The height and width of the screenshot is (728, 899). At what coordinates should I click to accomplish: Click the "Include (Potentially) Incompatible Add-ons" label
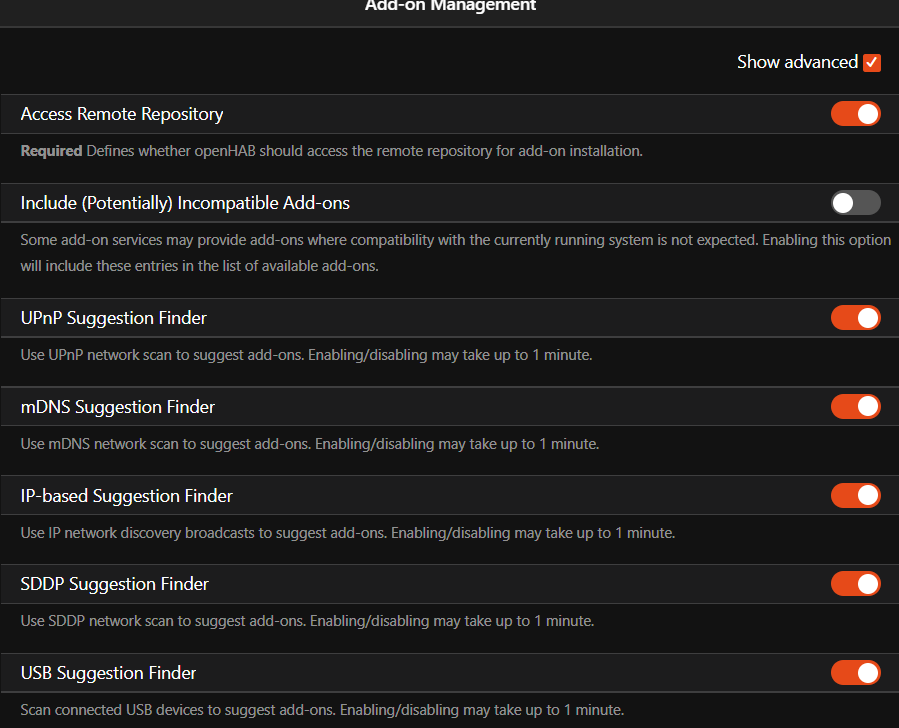pyautogui.click(x=185, y=203)
